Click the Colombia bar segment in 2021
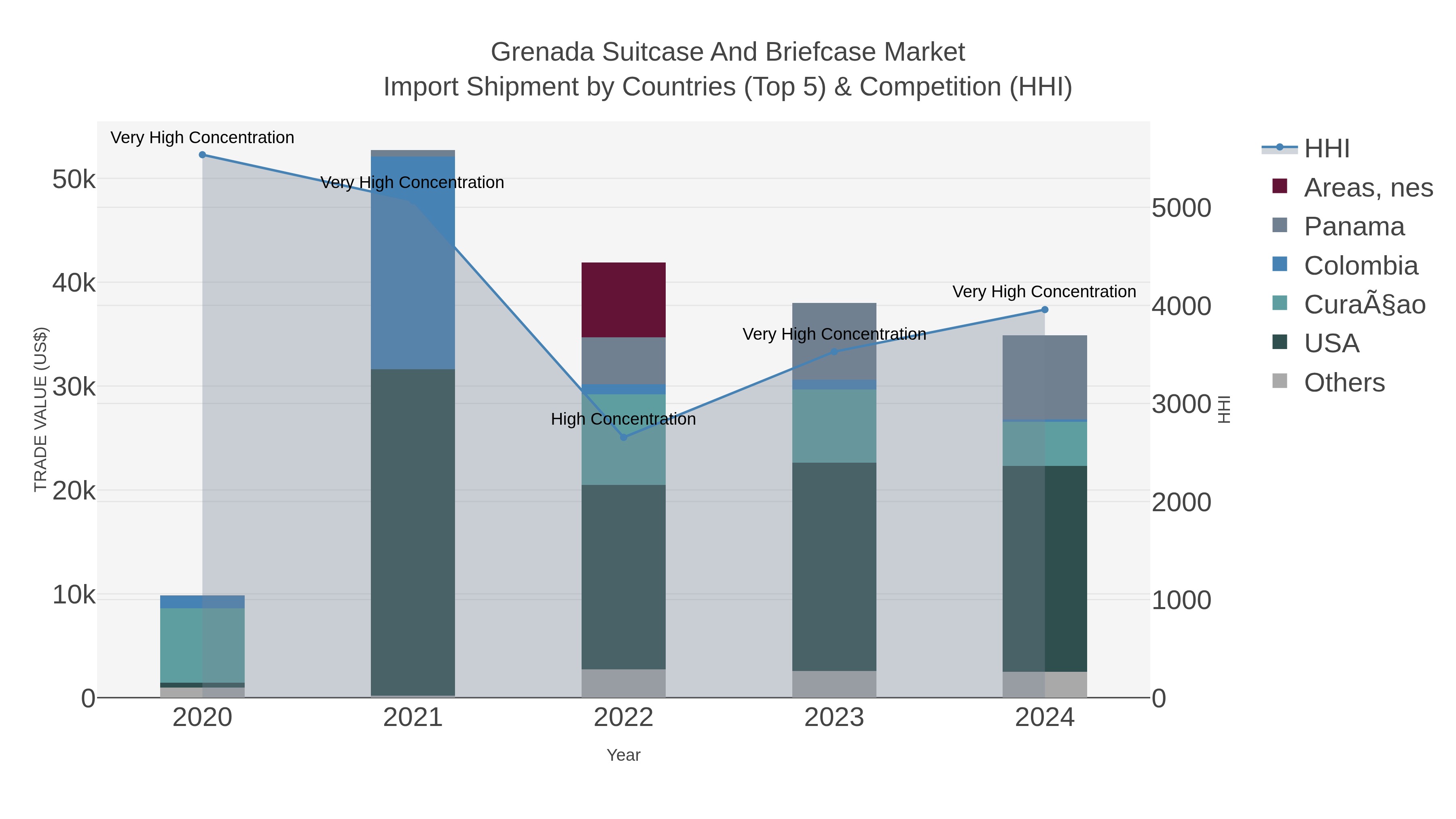1456x819 pixels. tap(413, 263)
